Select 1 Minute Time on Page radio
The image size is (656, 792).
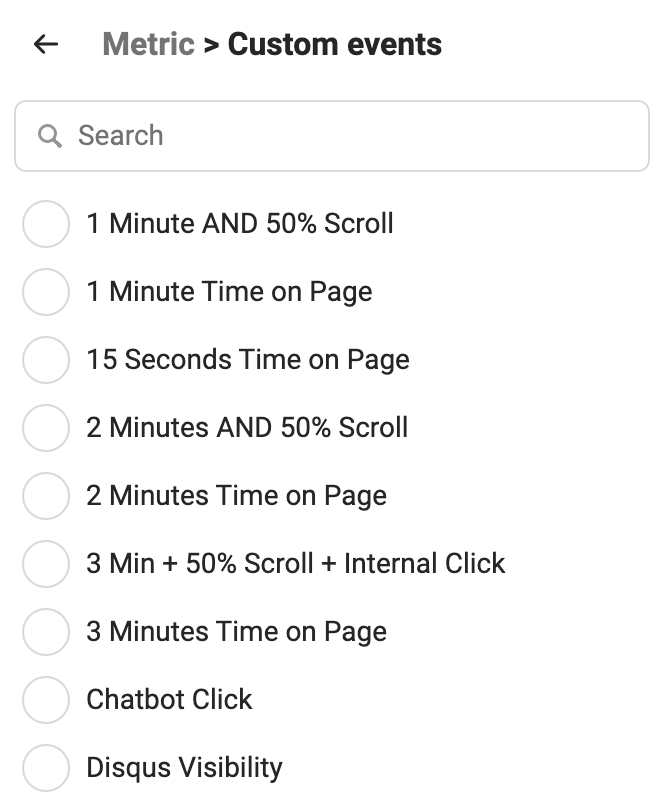click(46, 292)
